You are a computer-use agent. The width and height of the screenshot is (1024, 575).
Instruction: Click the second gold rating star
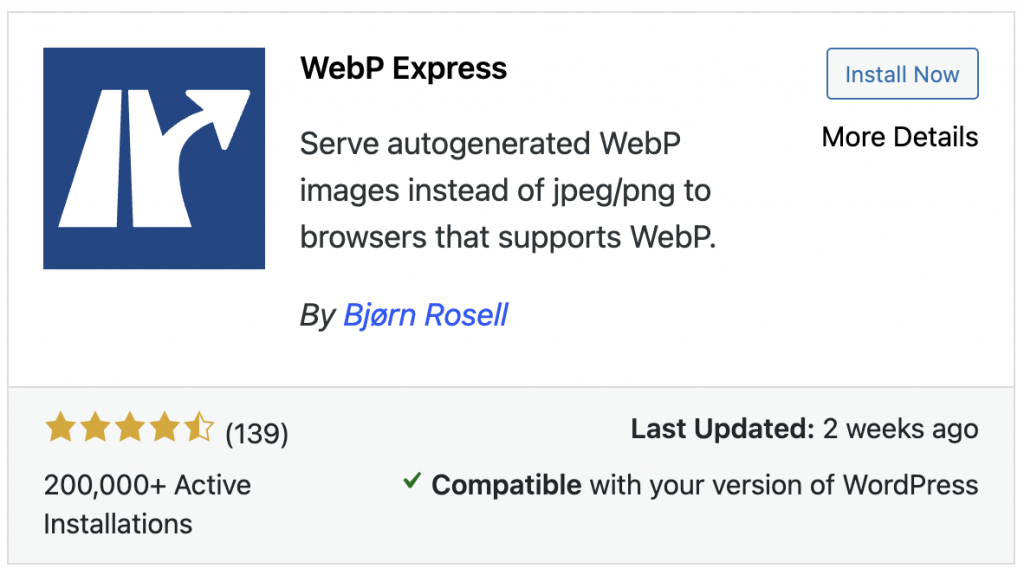[x=95, y=430]
